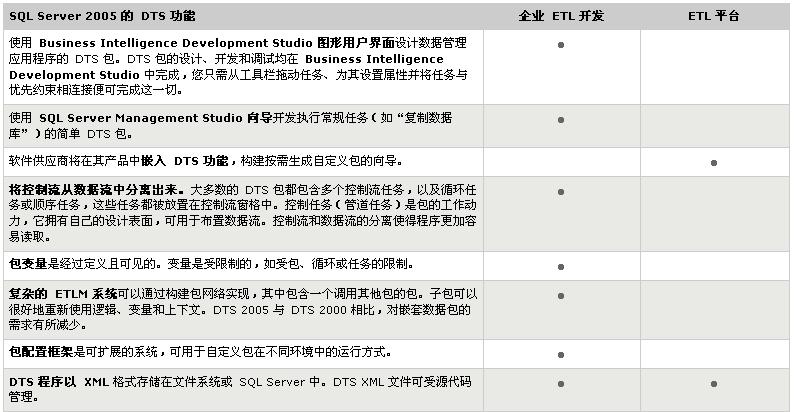Select the text "DTS 2005 与 DTS 2000 相比"
795x412 pixels.
[x=294, y=310]
